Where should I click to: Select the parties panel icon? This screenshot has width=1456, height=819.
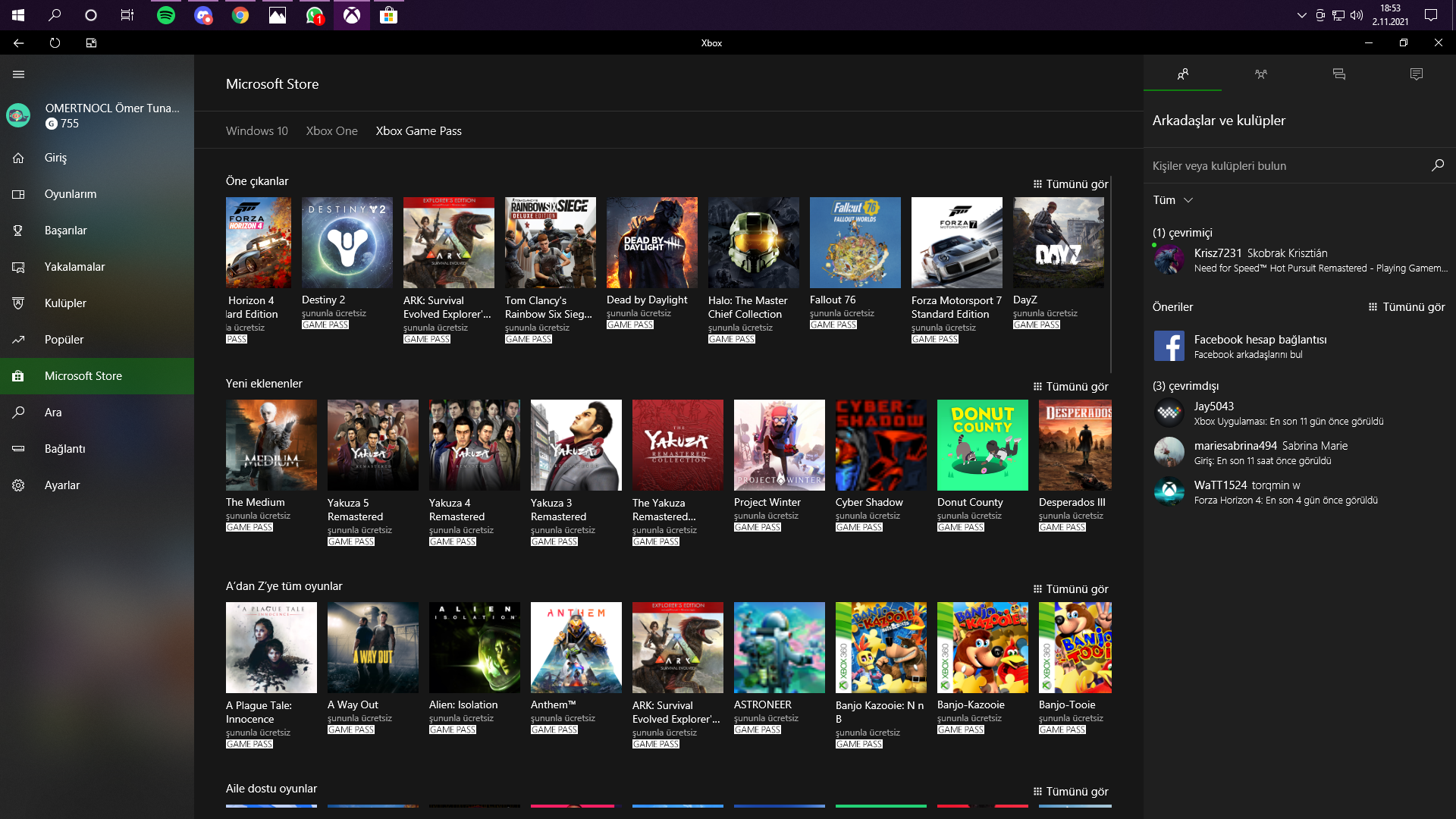click(1260, 74)
